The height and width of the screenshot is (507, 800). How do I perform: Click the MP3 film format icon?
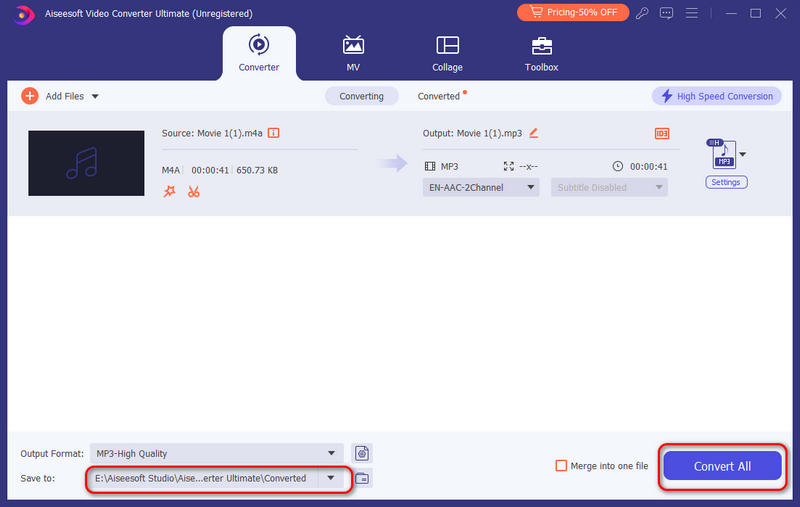click(430, 166)
